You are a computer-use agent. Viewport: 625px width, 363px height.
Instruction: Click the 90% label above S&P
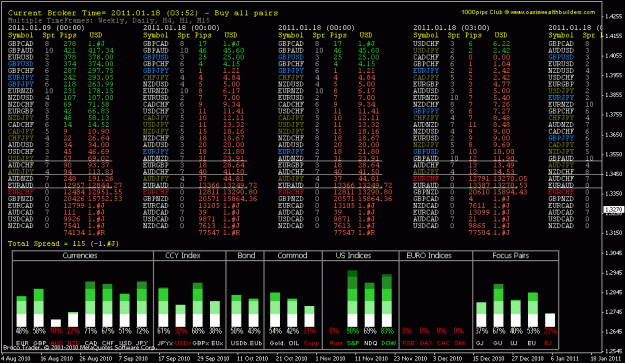click(x=353, y=331)
